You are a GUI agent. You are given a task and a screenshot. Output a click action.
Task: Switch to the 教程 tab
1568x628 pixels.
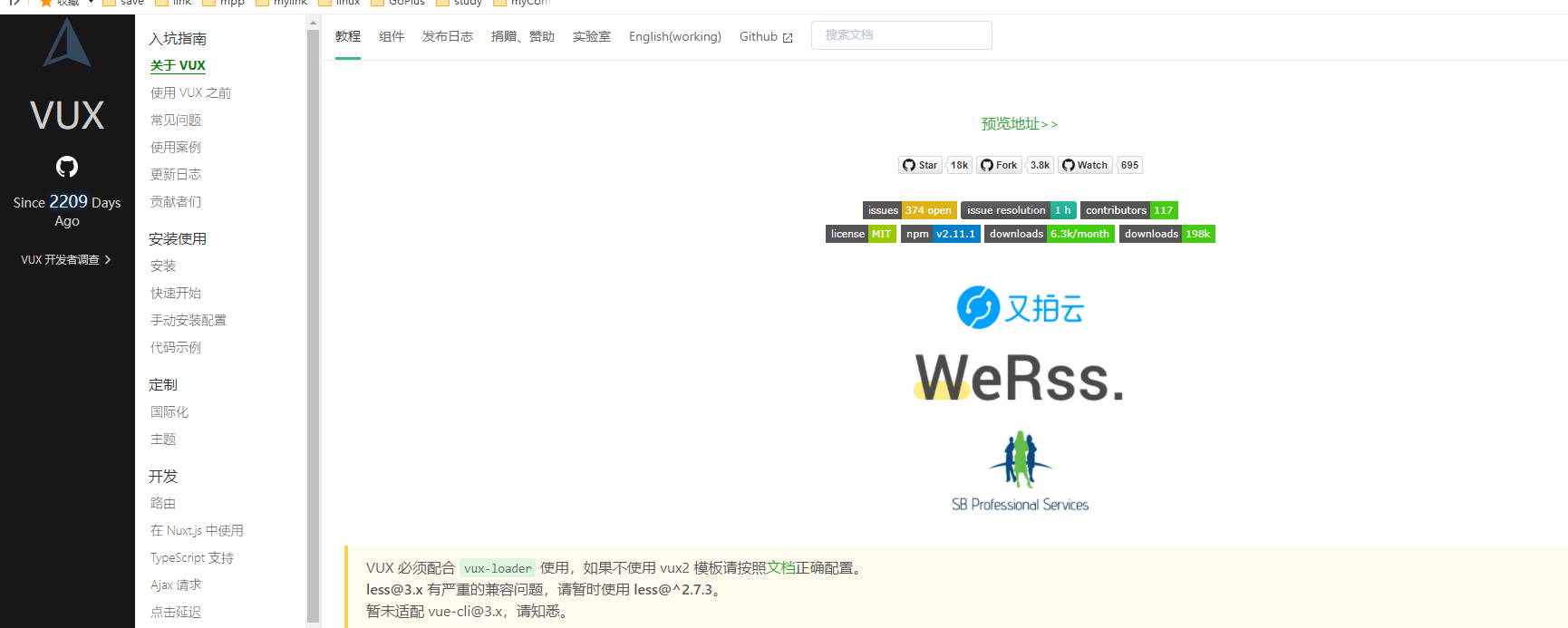pos(348,37)
